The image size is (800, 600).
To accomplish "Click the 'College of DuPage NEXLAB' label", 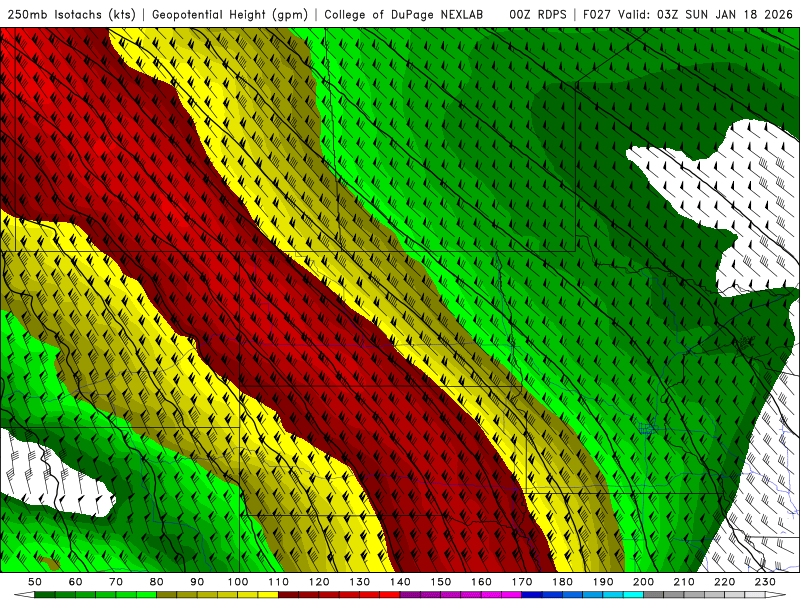I will point(403,15).
